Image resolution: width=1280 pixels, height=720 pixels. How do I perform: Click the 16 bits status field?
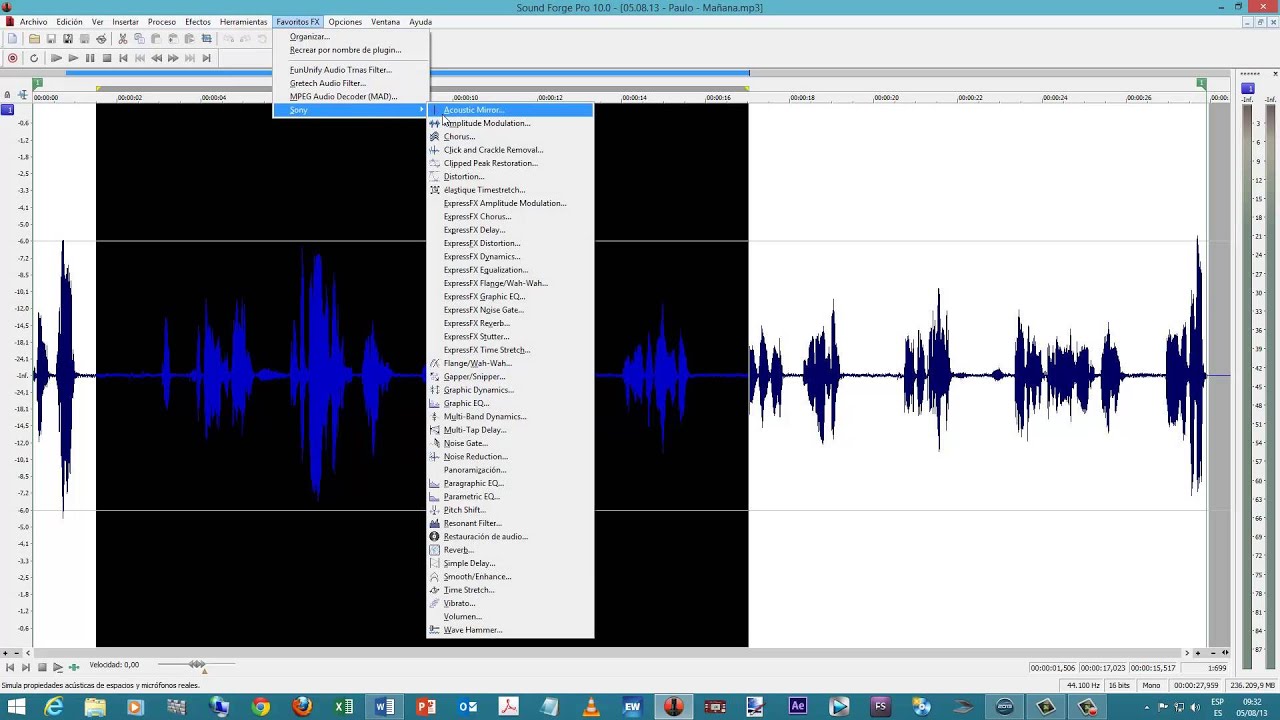point(1119,686)
